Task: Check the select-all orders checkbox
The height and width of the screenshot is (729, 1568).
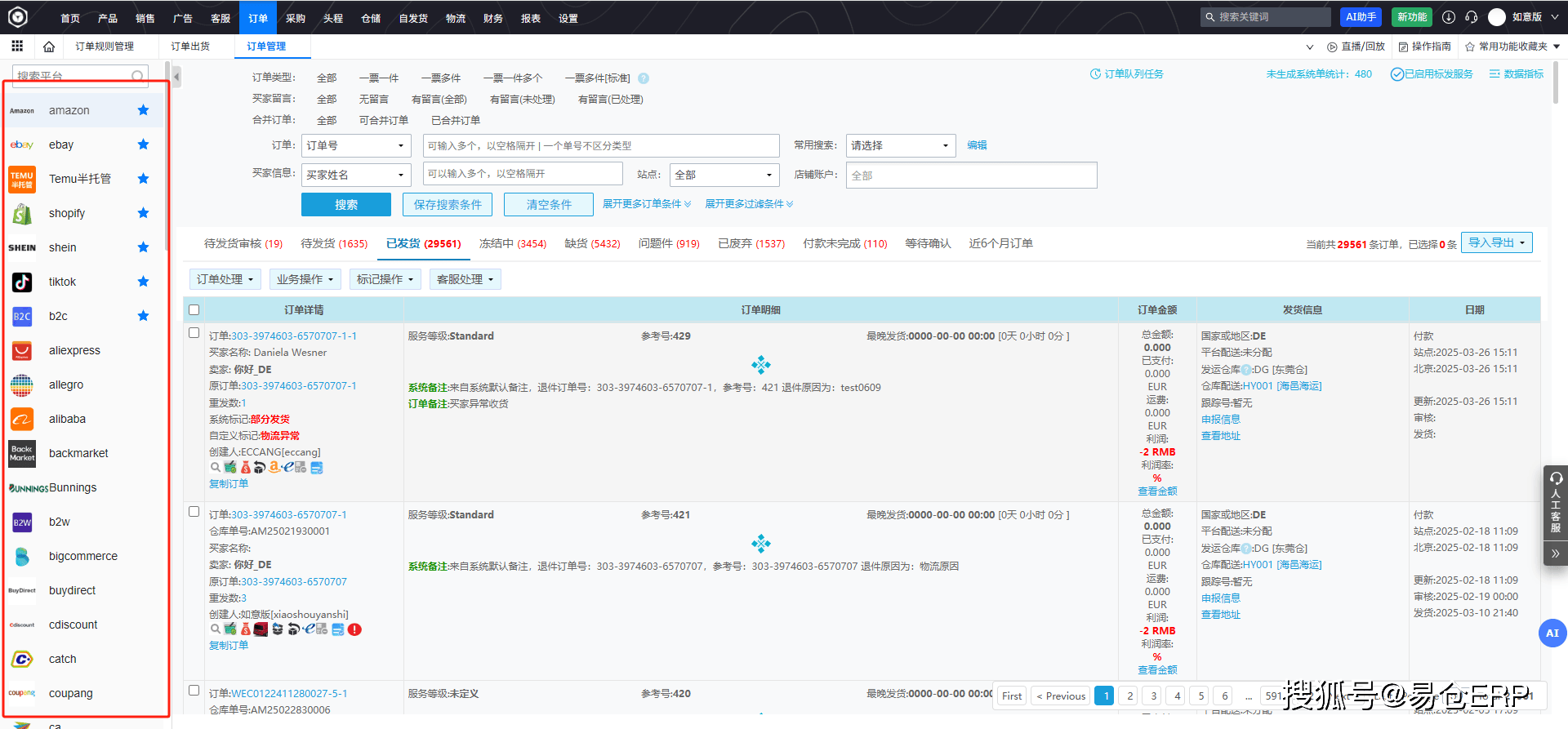Action: coord(194,309)
